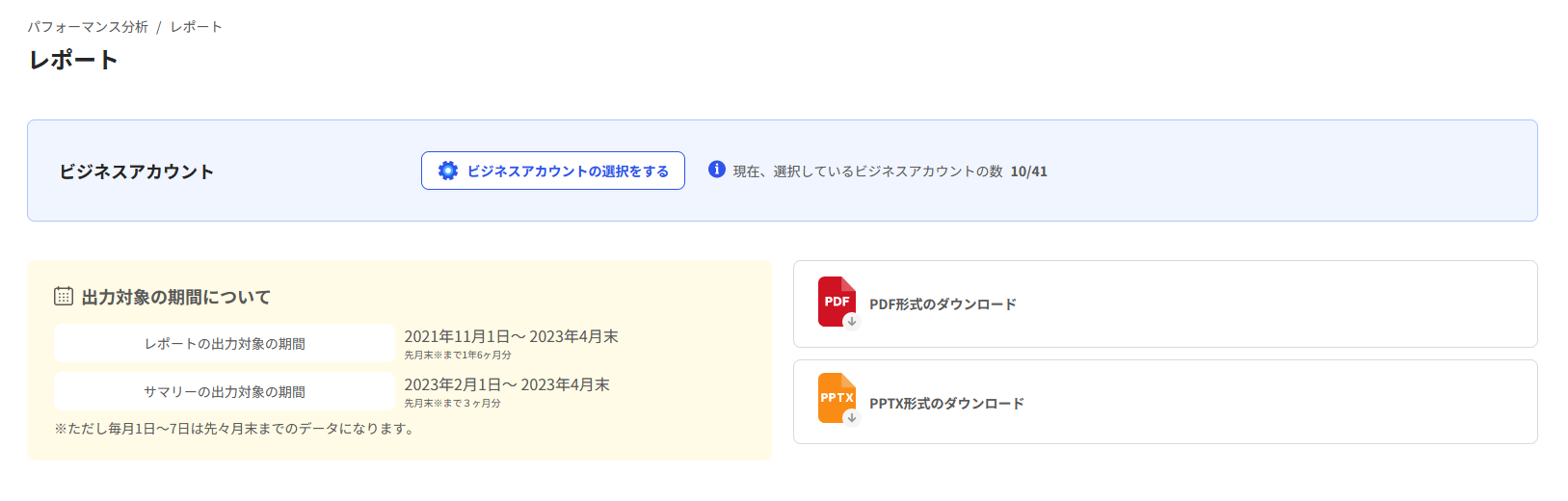Click the 出力対象の期間について heading
The width and height of the screenshot is (1568, 501).
pyautogui.click(x=176, y=297)
